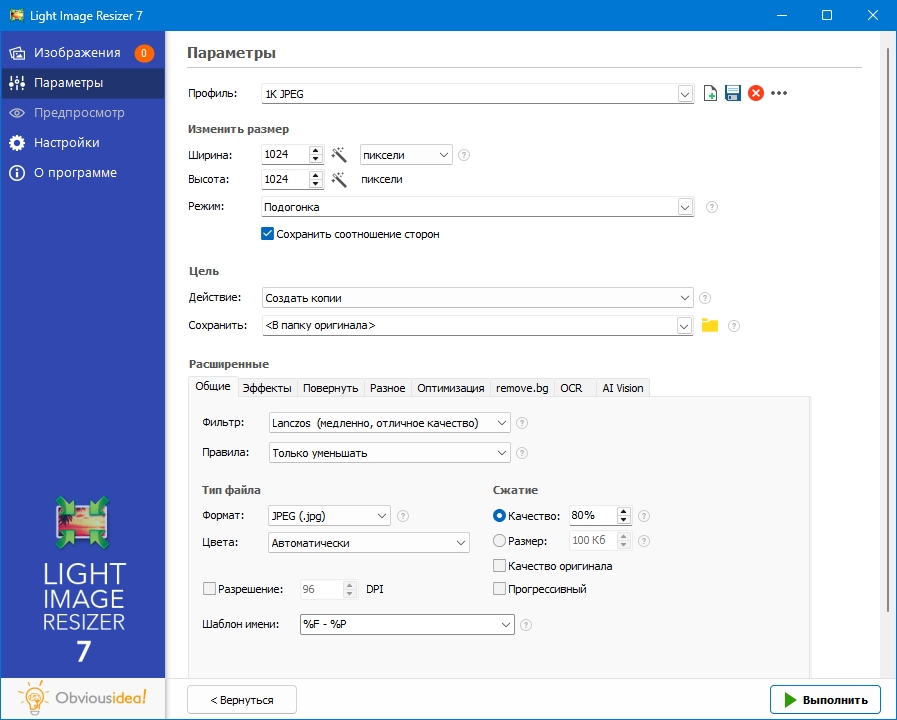897x720 pixels.
Task: Click the Изображения sidebar icon
Action: click(x=17, y=53)
